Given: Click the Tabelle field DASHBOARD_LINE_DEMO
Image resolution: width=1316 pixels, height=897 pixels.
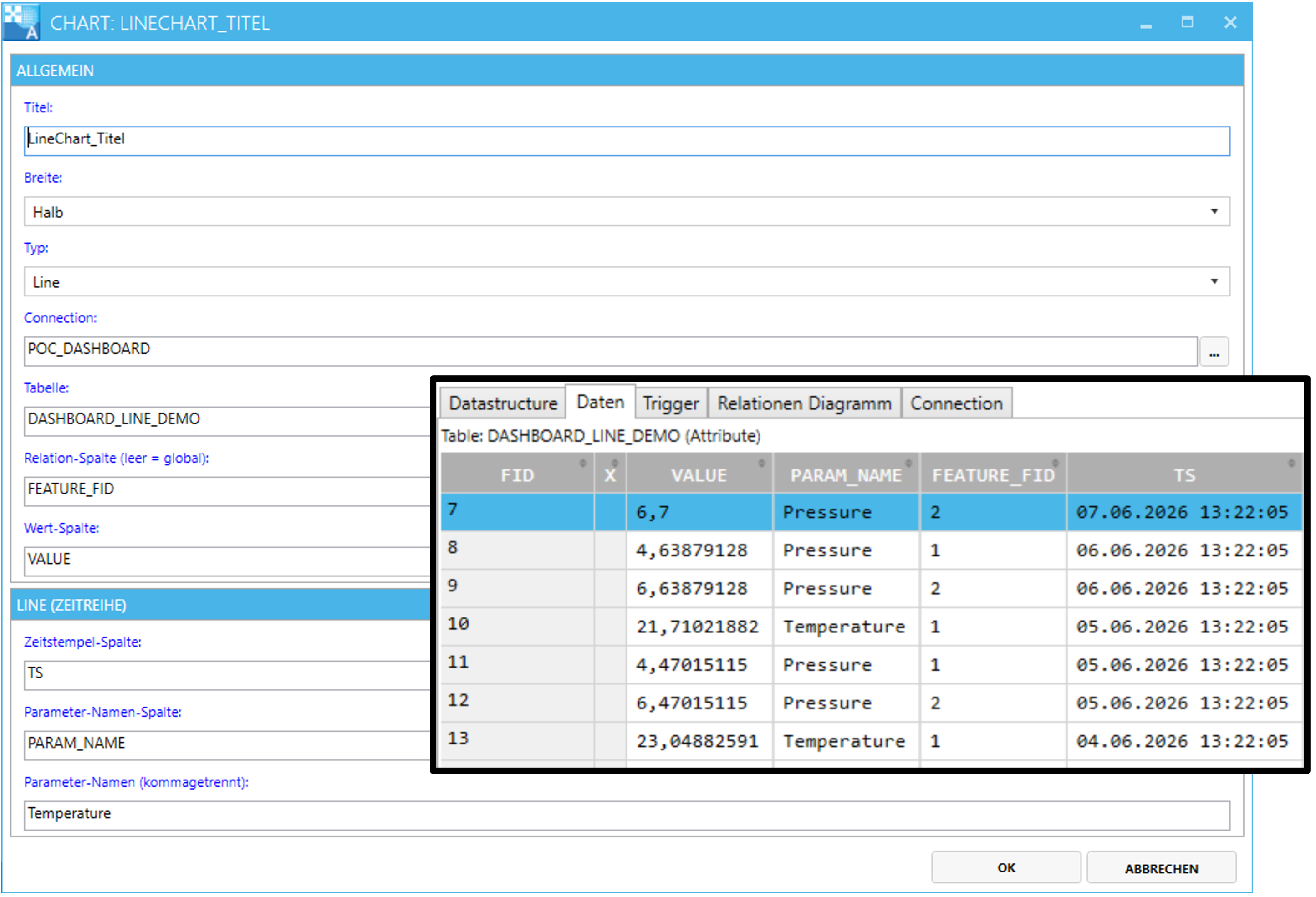Looking at the screenshot, I should (x=228, y=421).
